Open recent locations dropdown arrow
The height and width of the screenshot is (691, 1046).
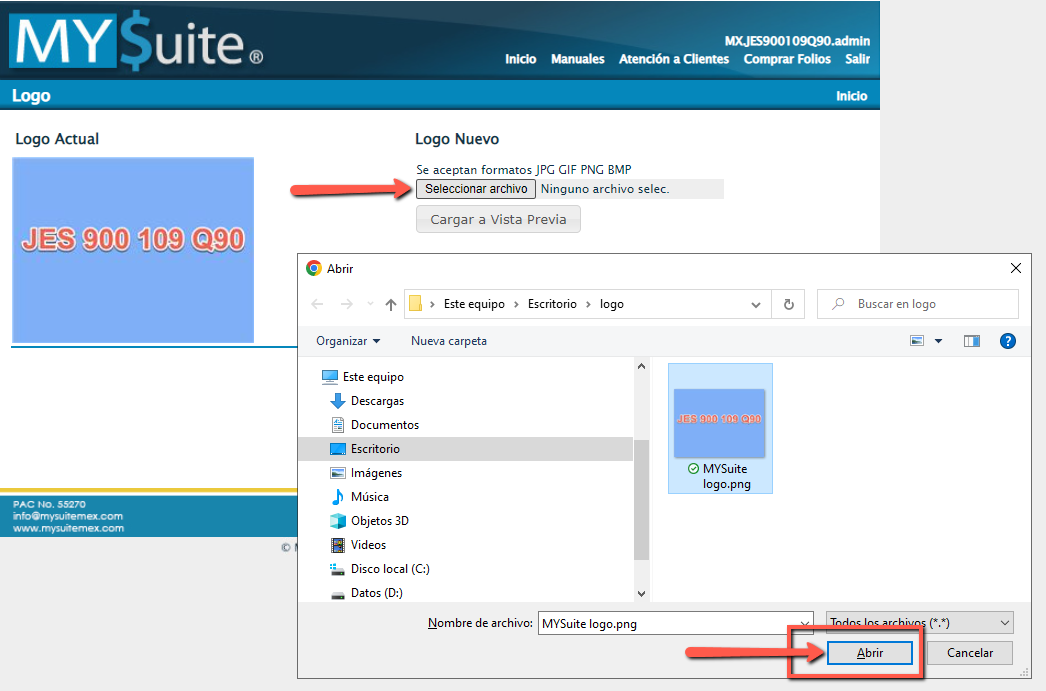tap(370, 304)
